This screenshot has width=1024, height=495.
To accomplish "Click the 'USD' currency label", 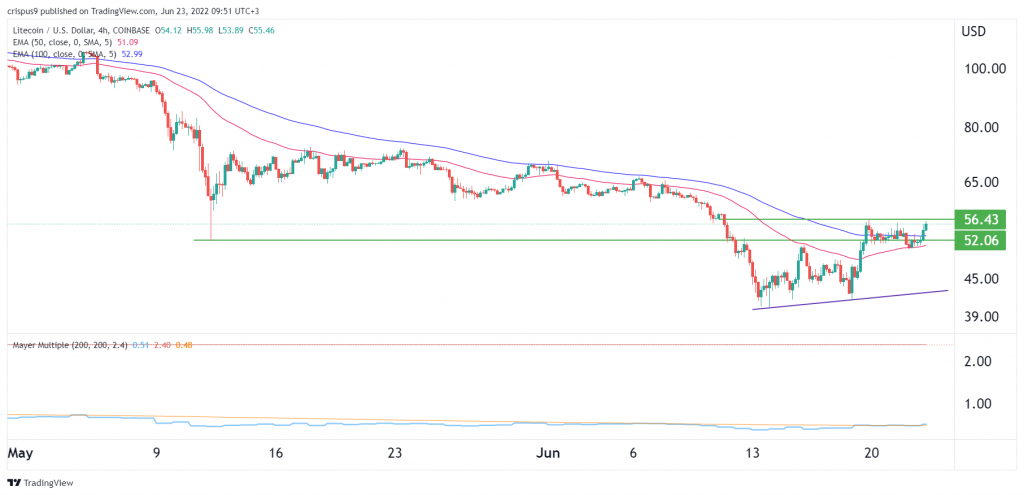I will click(x=974, y=31).
